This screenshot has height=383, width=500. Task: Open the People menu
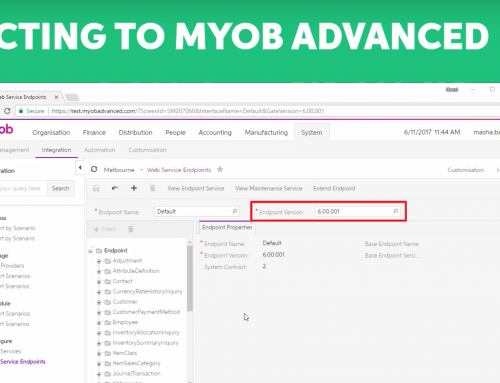(x=175, y=133)
